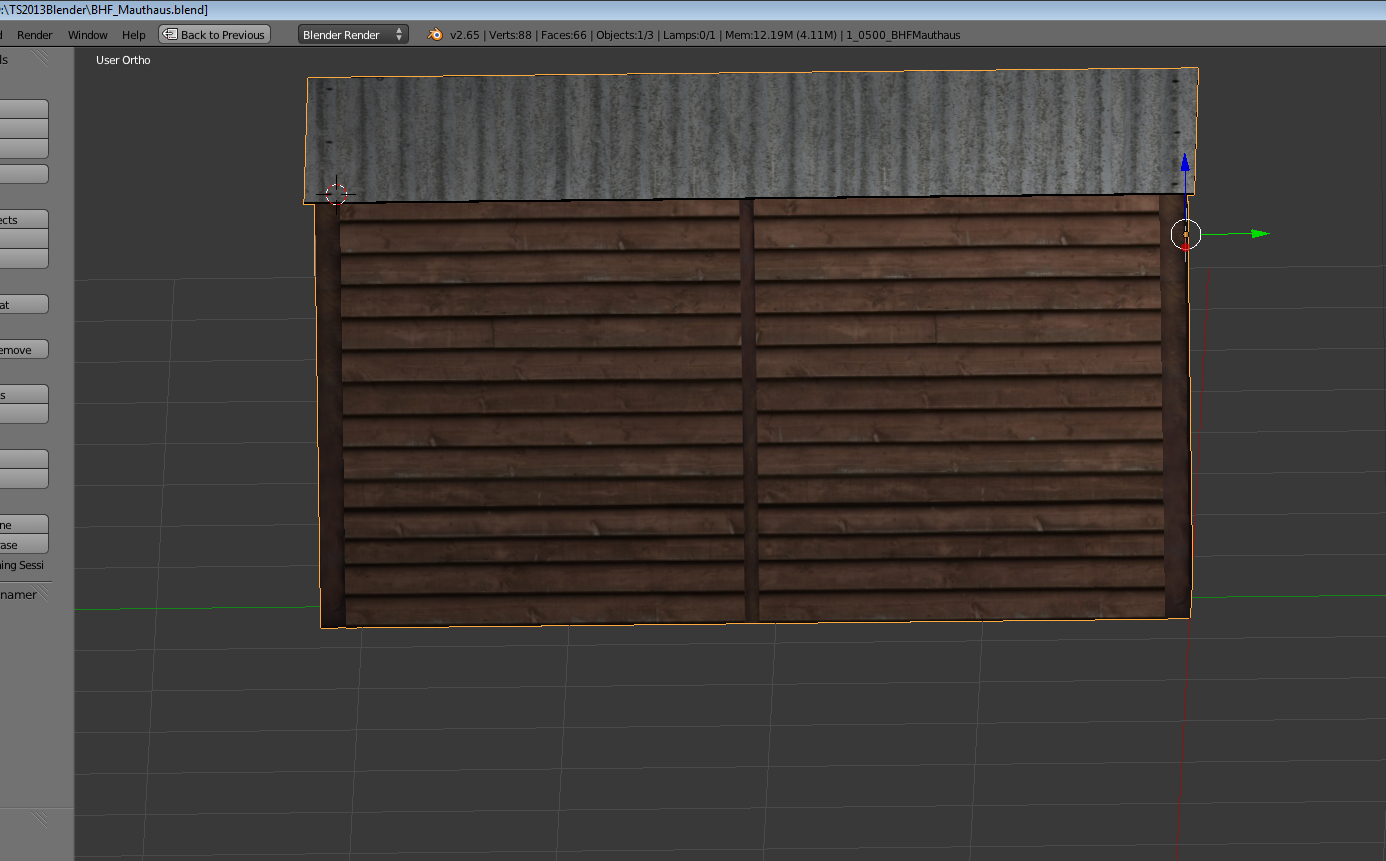Click the blue Z-axis manipulator arrow
The image size is (1386, 861).
pyautogui.click(x=1185, y=163)
